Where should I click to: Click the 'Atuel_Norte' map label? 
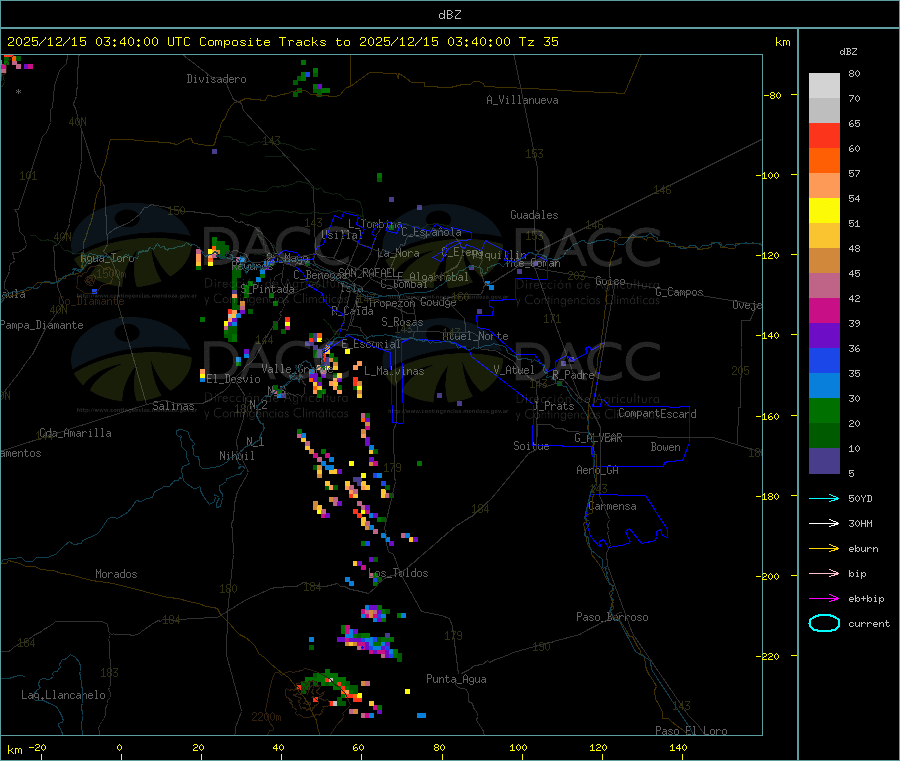(x=475, y=336)
